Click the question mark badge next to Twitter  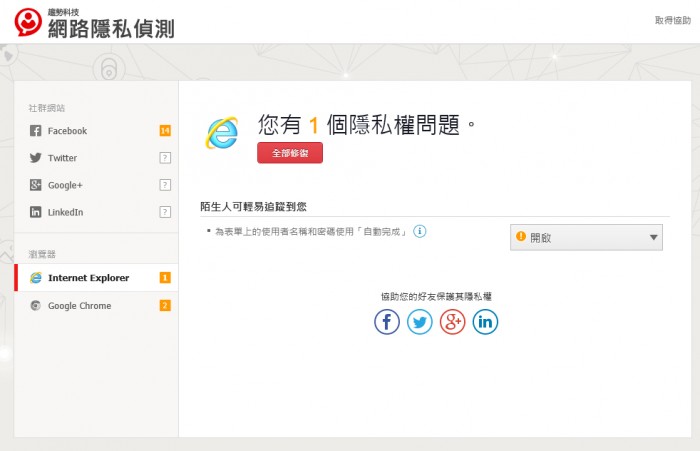tap(165, 158)
